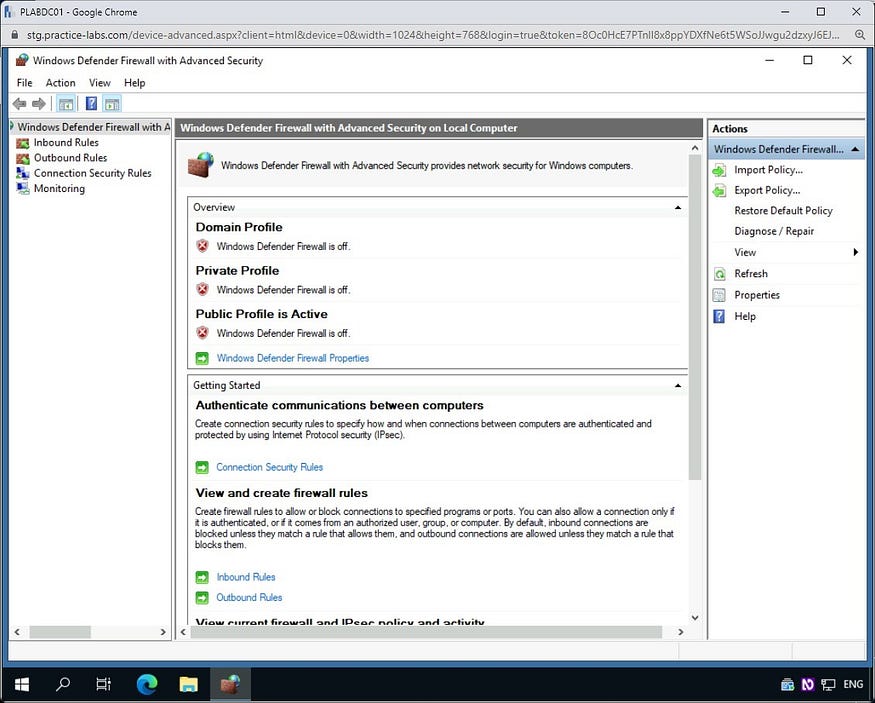The width and height of the screenshot is (875, 703).
Task: Open the View menu
Action: tap(100, 83)
